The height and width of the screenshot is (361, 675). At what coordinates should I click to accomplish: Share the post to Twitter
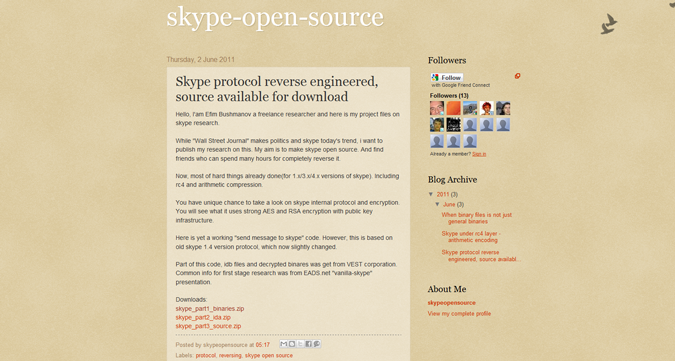300,344
